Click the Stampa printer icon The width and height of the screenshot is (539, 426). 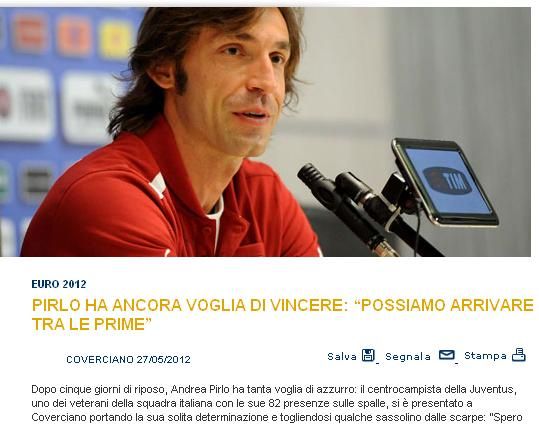[x=519, y=354]
